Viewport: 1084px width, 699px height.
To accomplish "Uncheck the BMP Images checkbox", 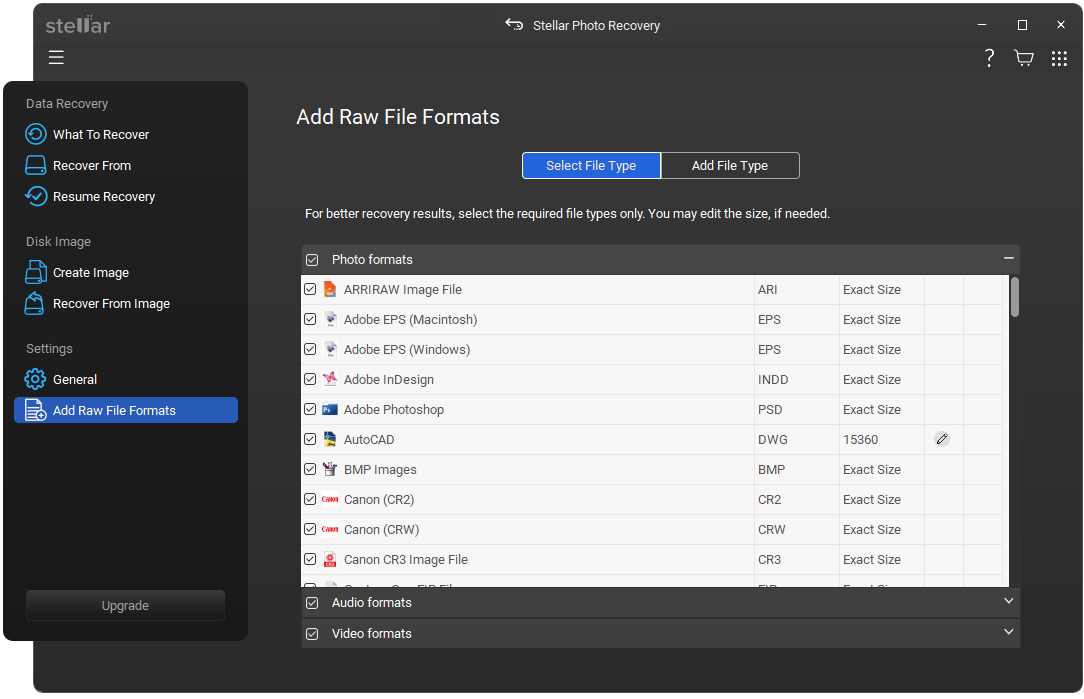I will (310, 469).
